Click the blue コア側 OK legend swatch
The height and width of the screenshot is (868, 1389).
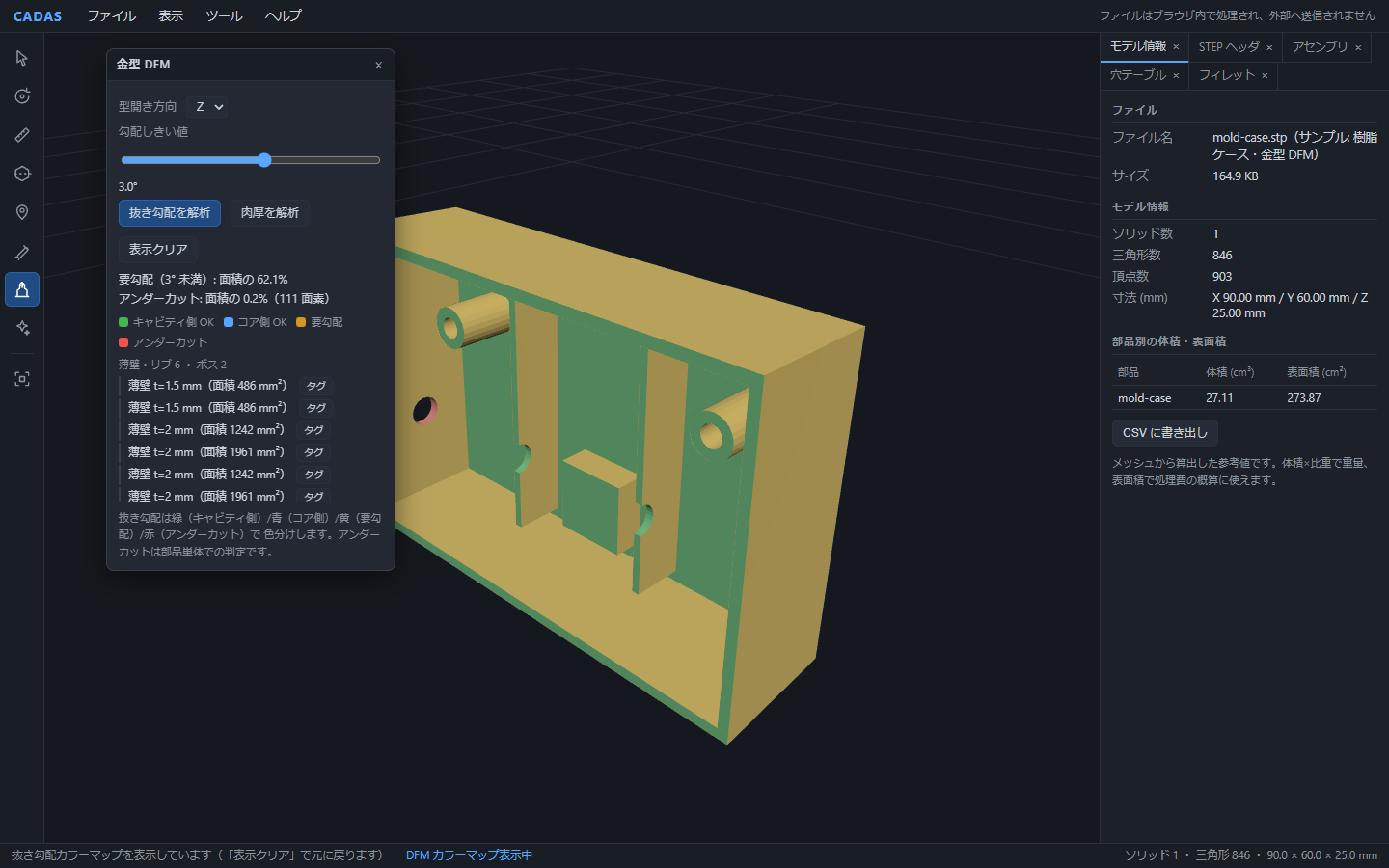click(x=229, y=322)
